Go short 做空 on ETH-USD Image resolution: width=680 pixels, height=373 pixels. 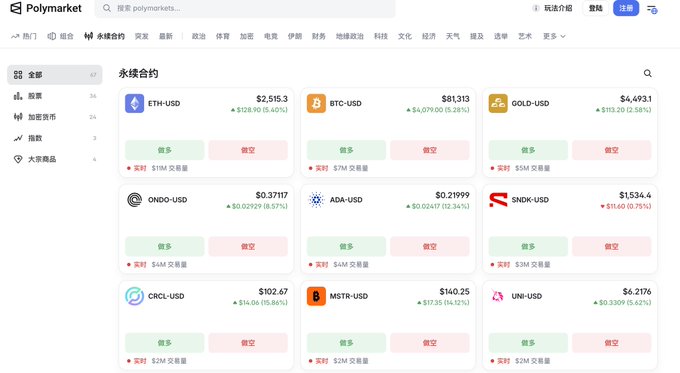pyautogui.click(x=248, y=150)
